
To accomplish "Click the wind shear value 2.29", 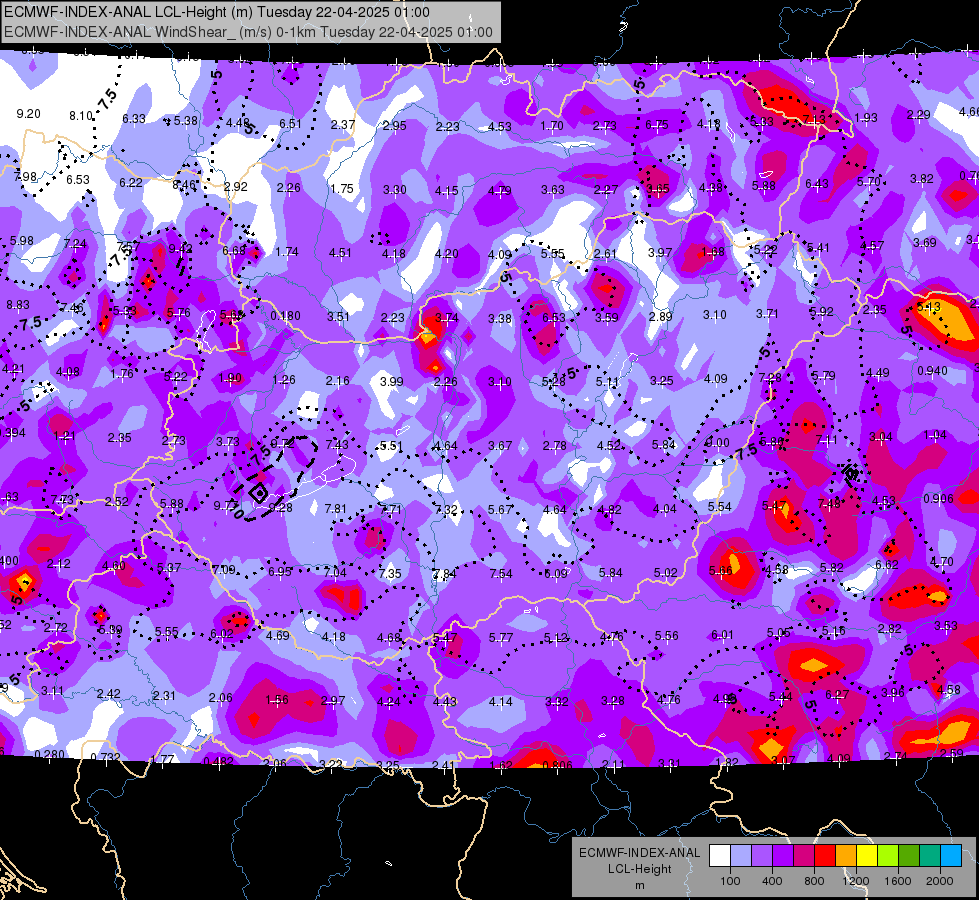I will (918, 114).
